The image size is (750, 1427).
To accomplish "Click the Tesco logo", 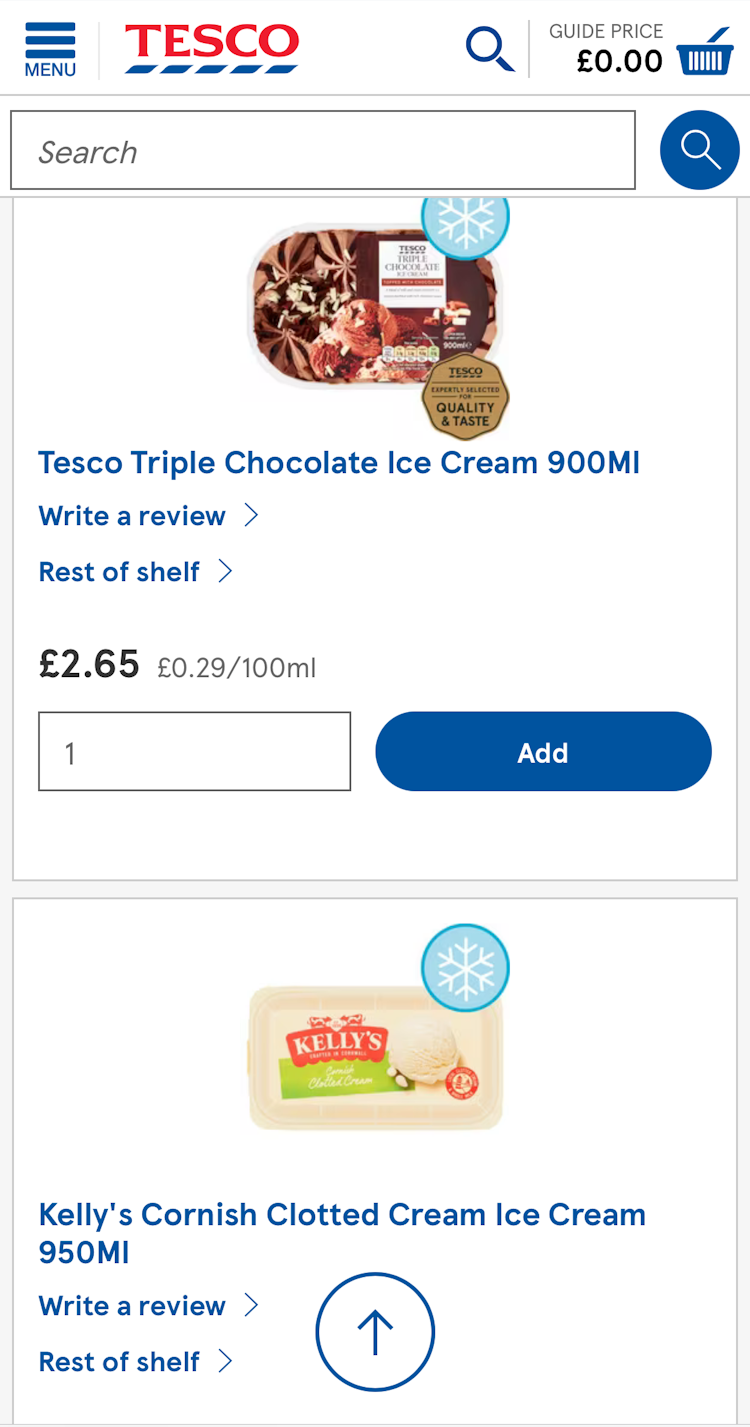I will coord(211,48).
